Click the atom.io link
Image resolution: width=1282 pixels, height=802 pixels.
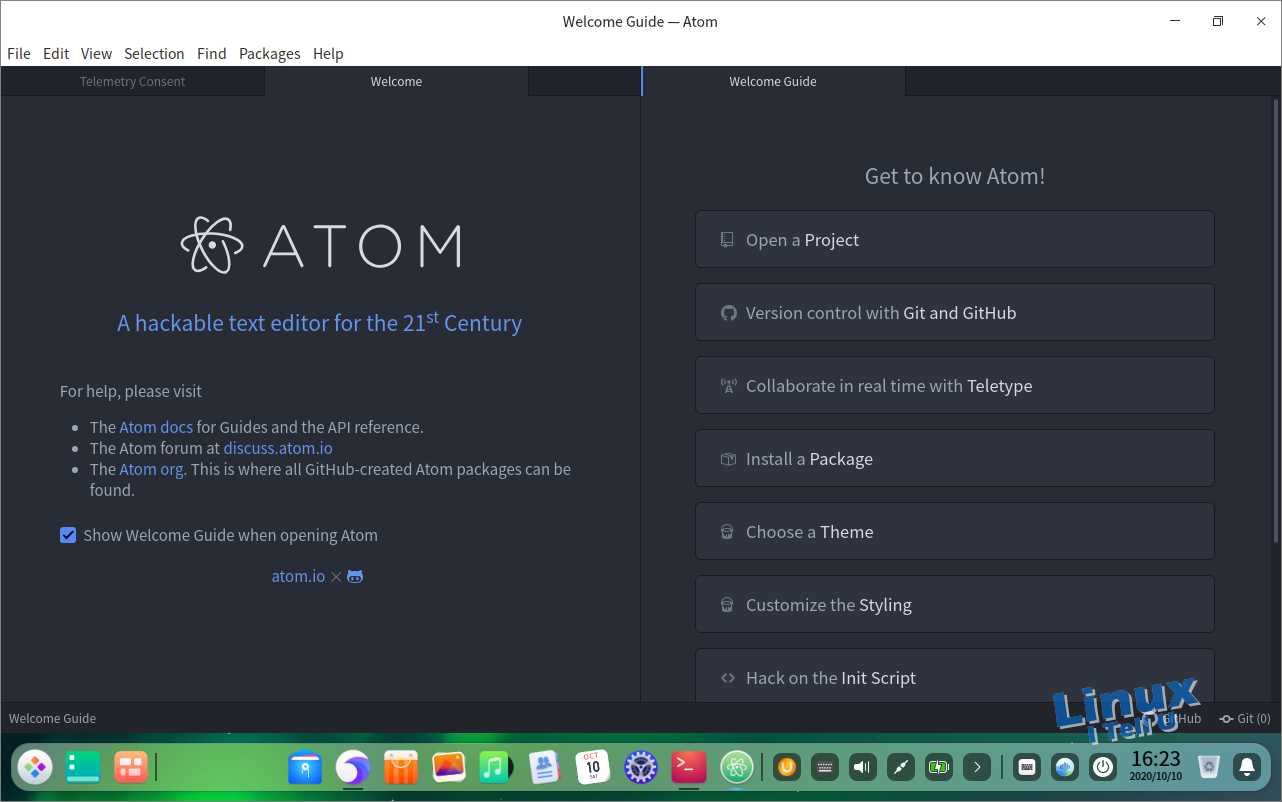point(298,576)
